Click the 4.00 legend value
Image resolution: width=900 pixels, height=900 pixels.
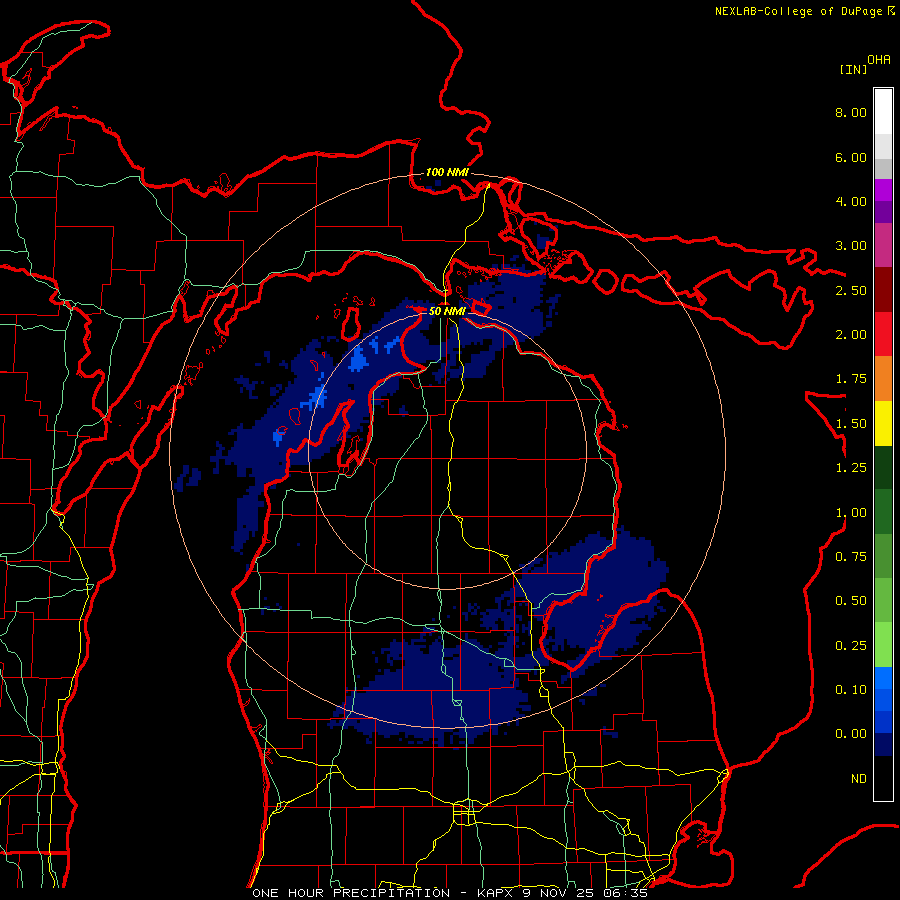(x=851, y=201)
